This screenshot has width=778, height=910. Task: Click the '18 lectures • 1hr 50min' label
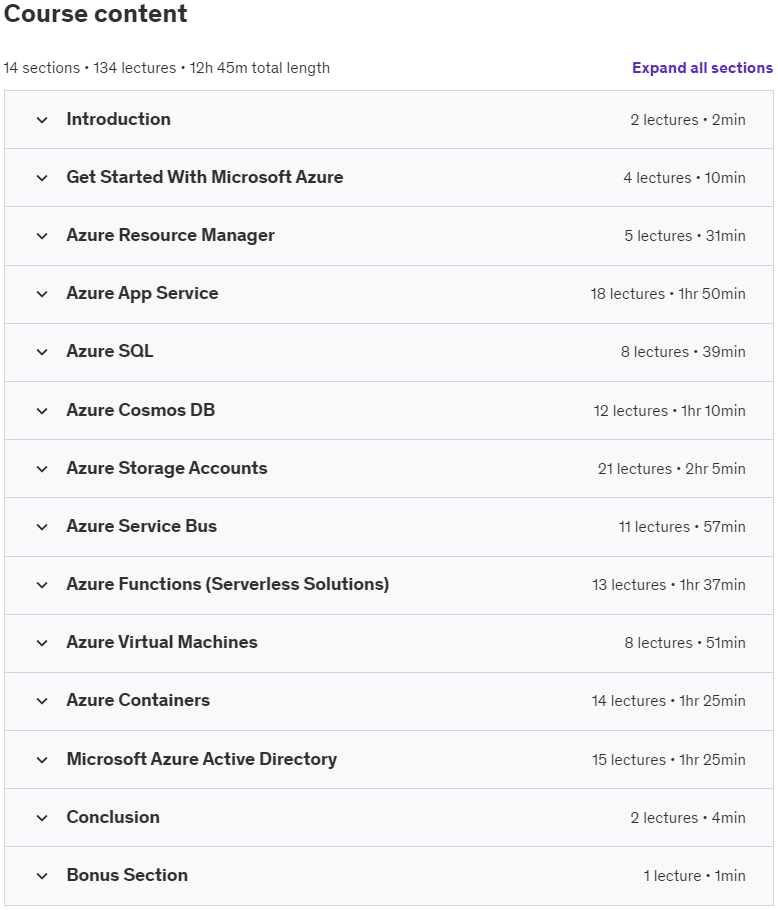(x=668, y=294)
